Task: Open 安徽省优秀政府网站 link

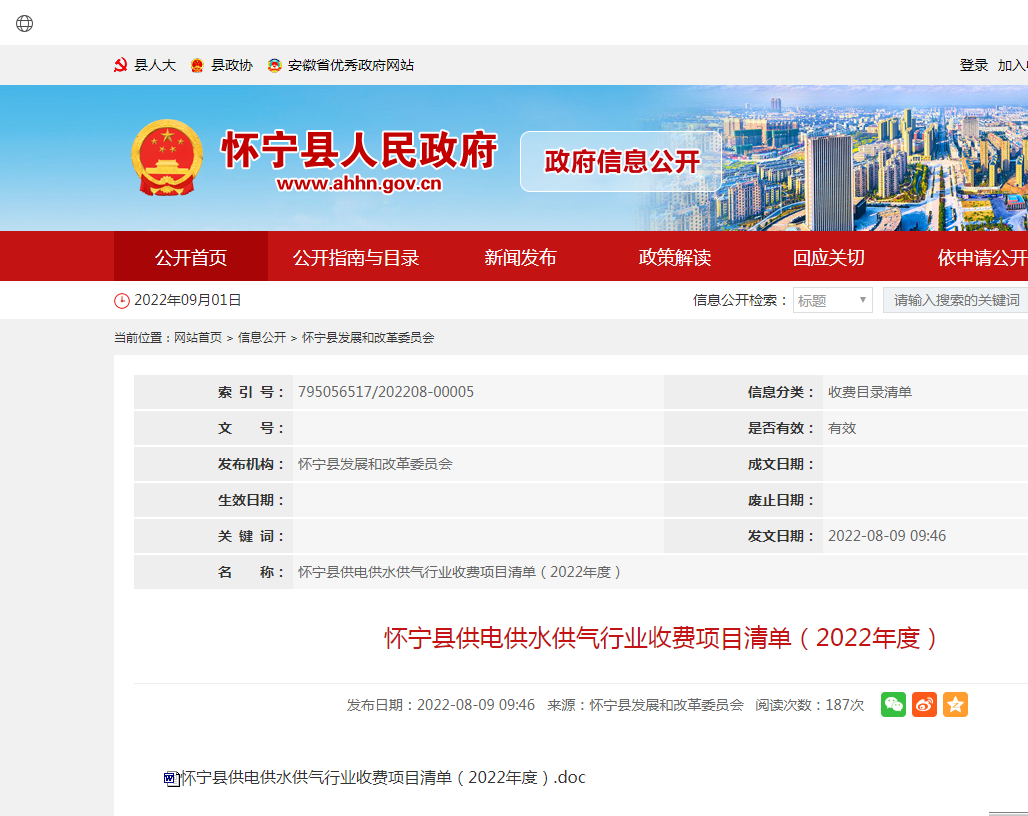Action: tap(350, 65)
